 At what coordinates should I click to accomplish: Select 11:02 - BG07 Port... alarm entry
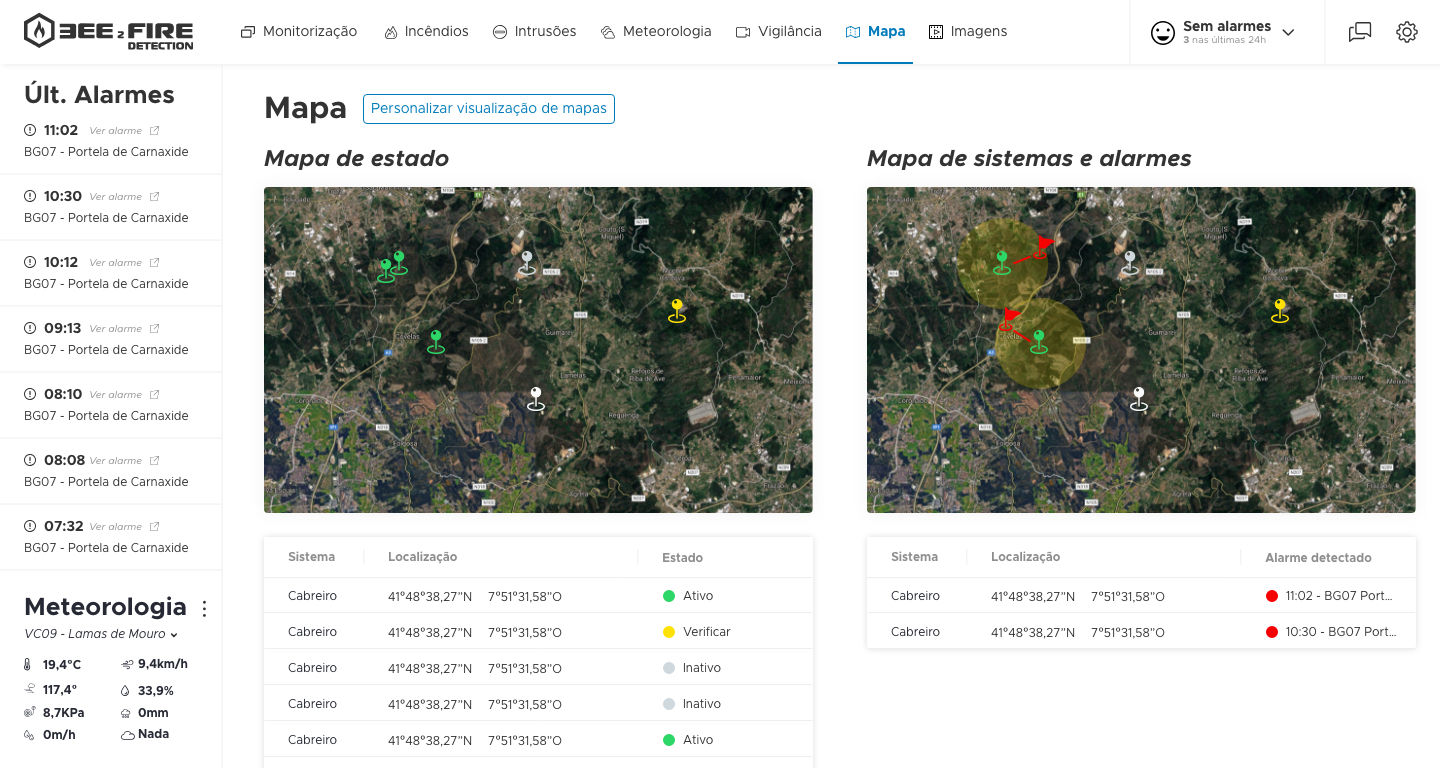pos(1339,596)
